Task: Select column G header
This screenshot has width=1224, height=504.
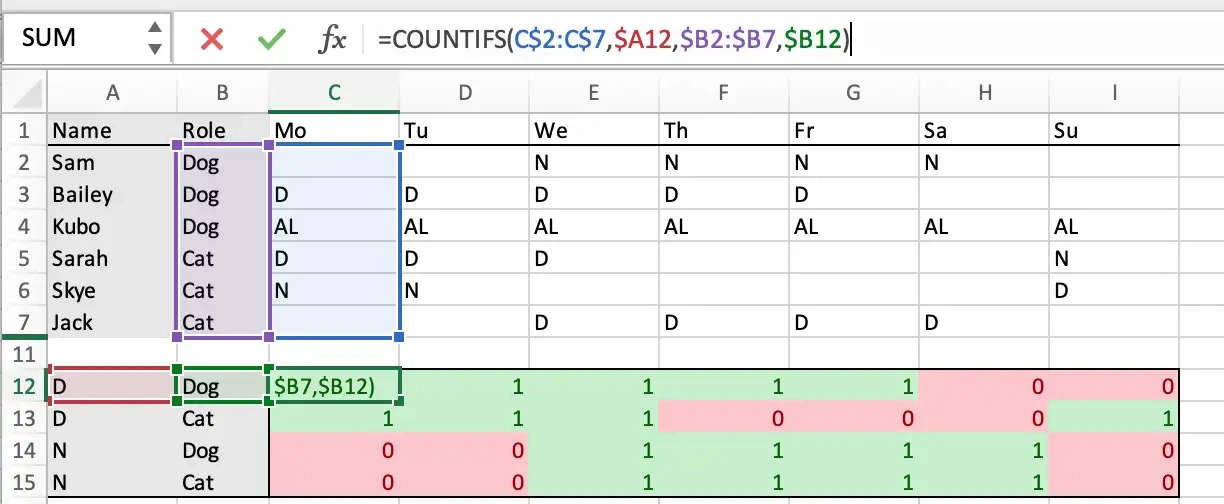Action: pos(854,93)
